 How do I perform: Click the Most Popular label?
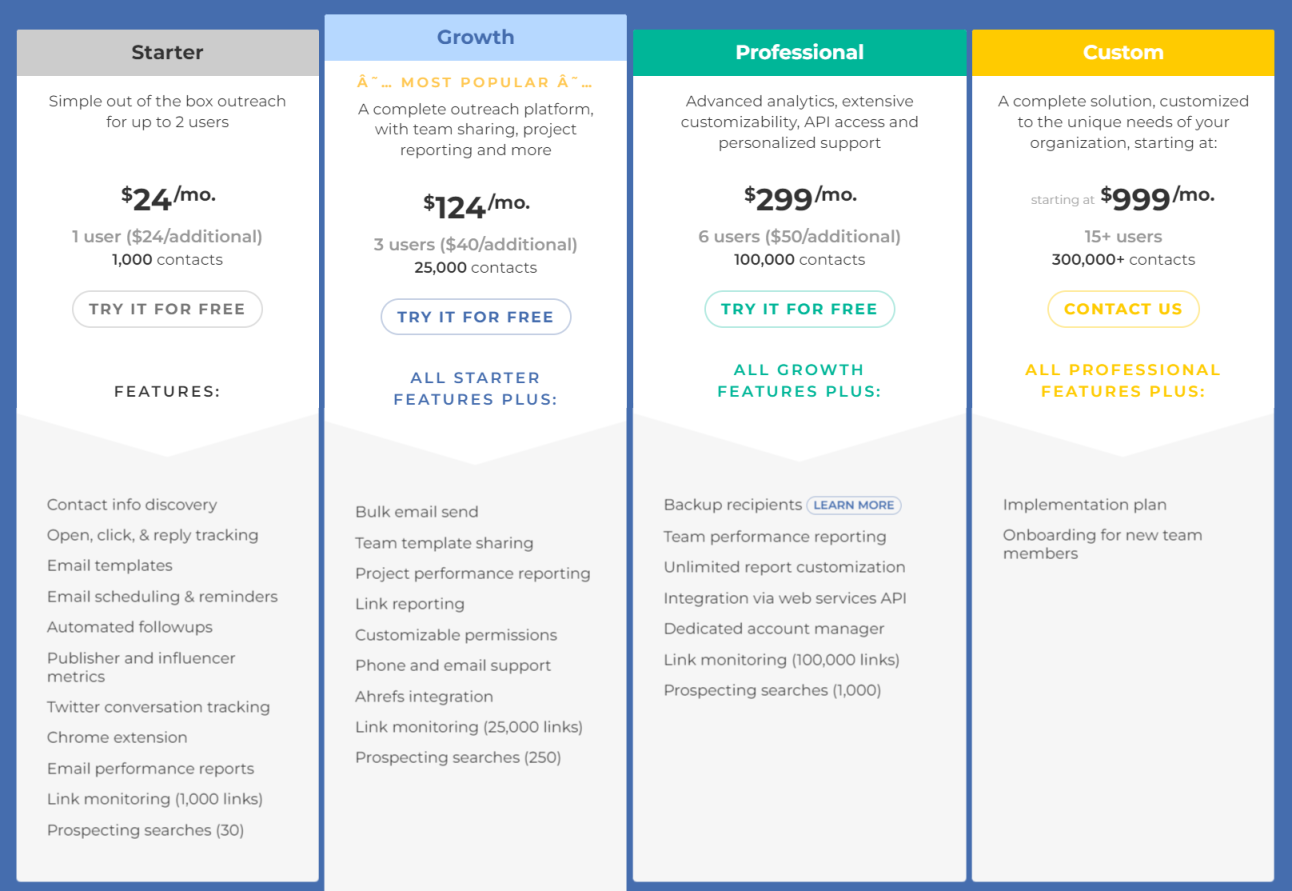pyautogui.click(x=475, y=82)
